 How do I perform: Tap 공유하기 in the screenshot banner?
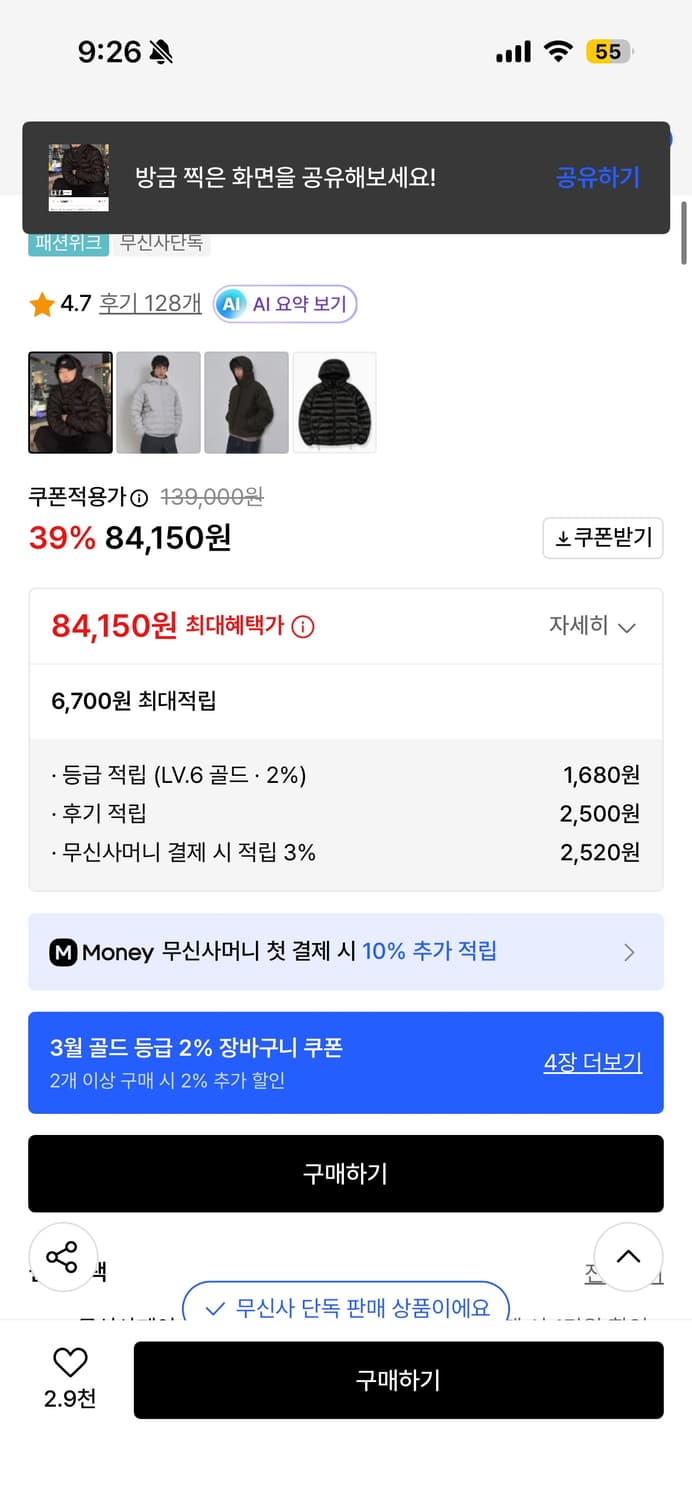[x=597, y=177]
